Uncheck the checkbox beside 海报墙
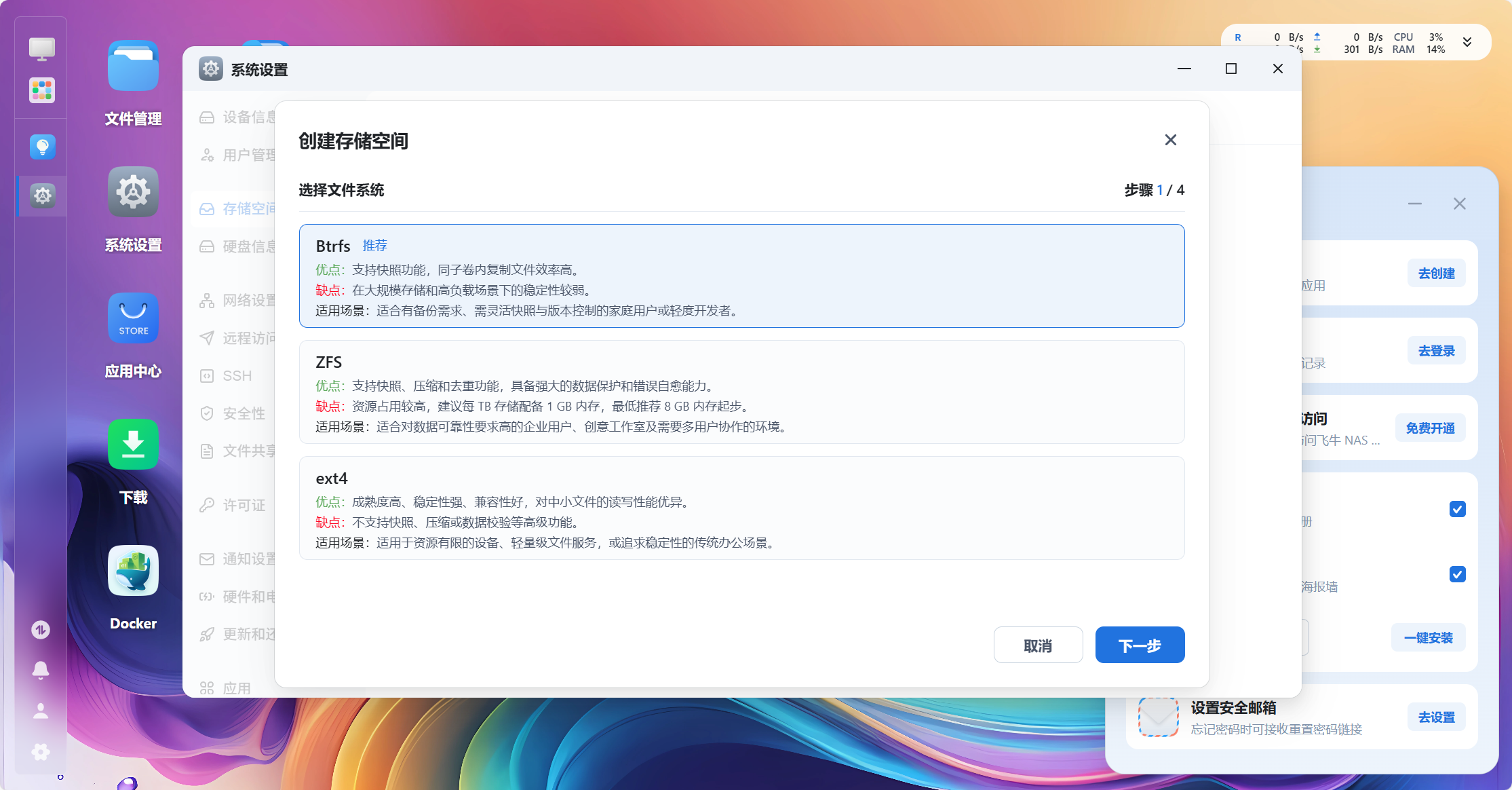Viewport: 1512px width, 790px height. pos(1457,574)
